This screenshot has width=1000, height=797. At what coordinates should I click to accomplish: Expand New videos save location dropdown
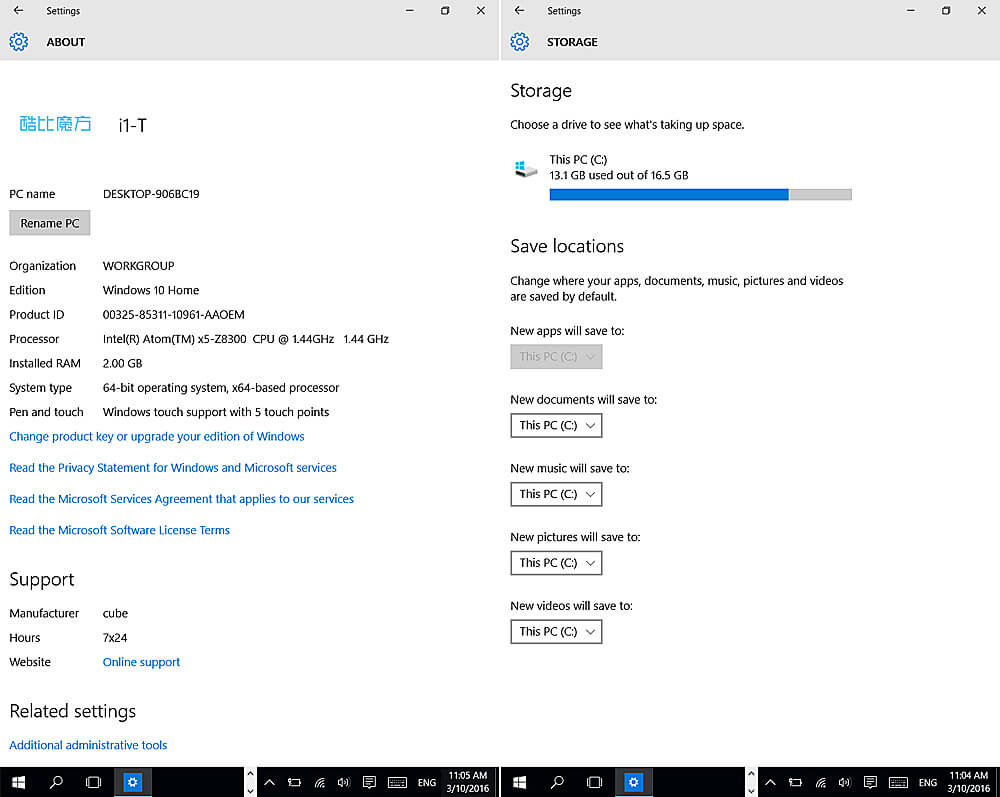[x=556, y=632]
